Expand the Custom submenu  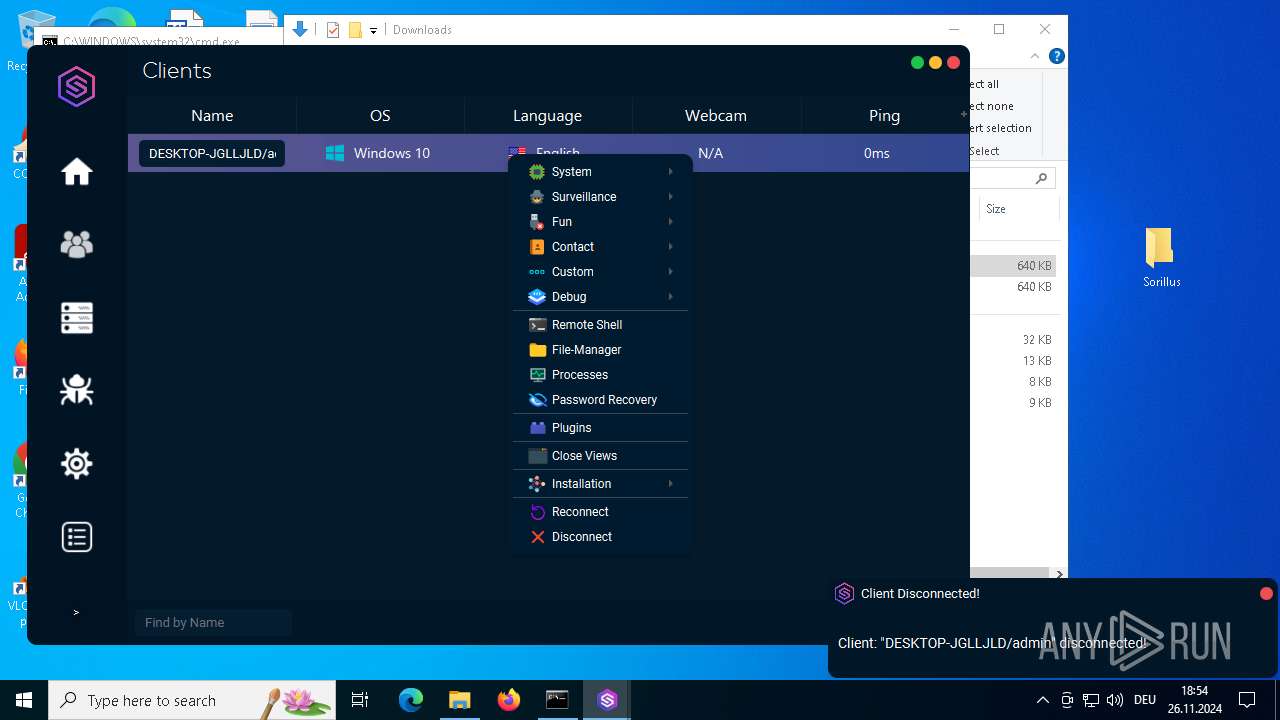(x=601, y=272)
